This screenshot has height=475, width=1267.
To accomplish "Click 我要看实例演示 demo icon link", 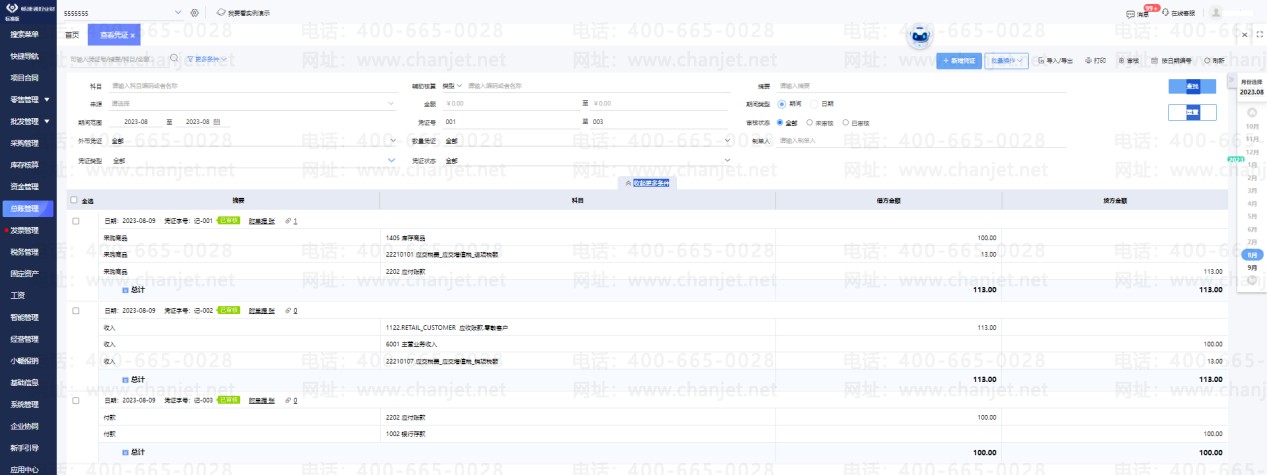I will pos(221,13).
